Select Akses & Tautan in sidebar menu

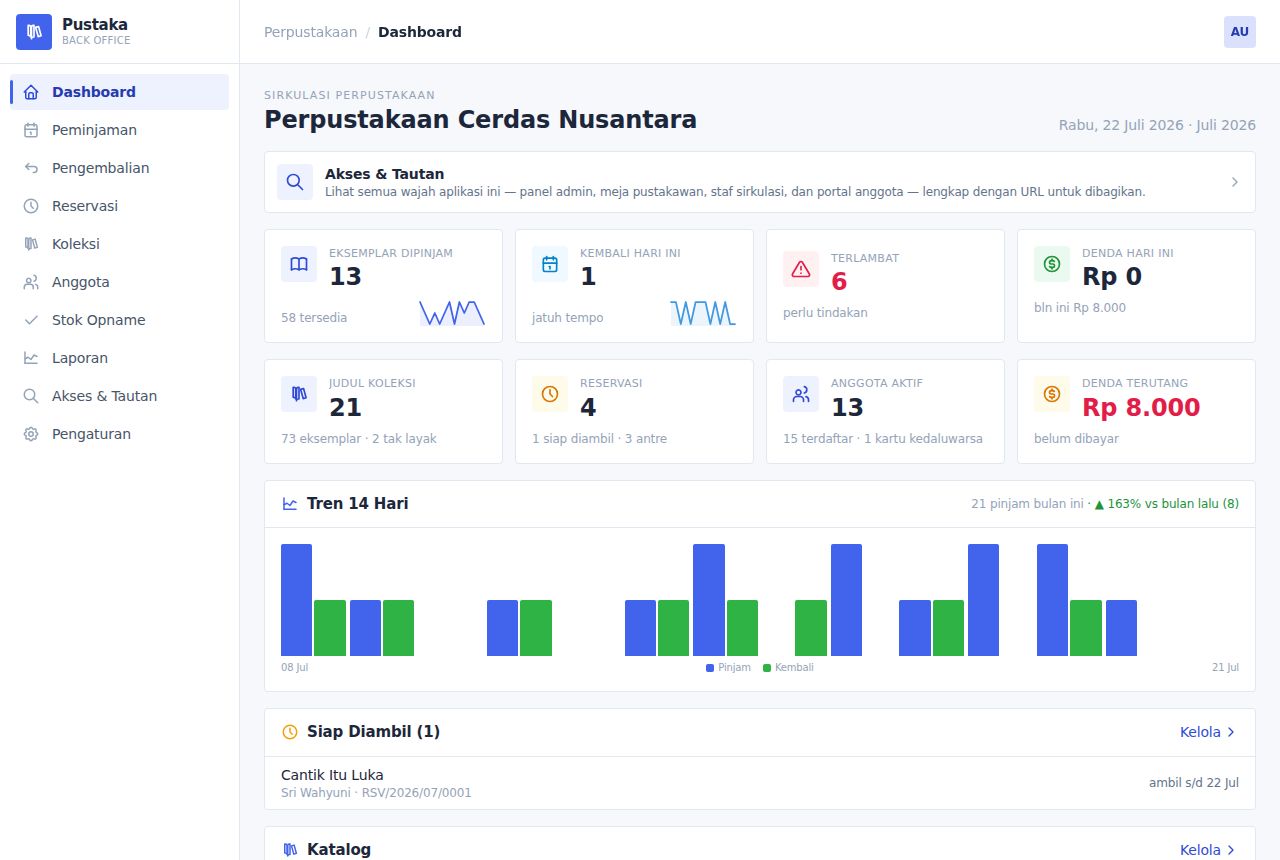point(119,396)
